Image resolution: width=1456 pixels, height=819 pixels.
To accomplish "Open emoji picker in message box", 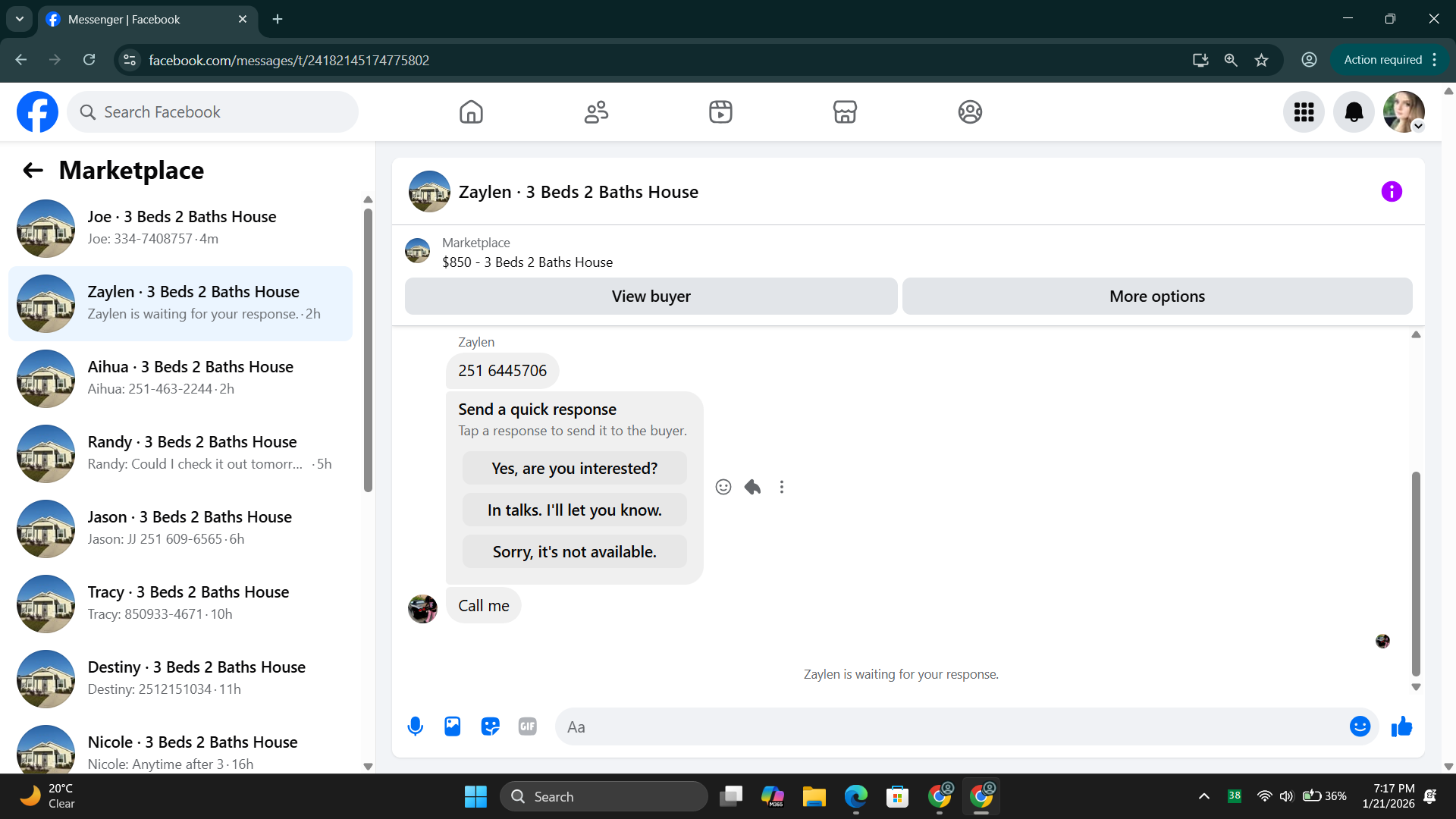I will point(1360,726).
